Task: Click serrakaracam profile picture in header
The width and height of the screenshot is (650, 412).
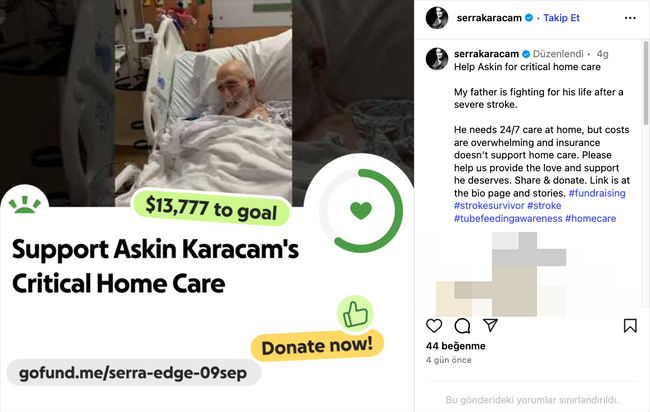Action: click(437, 18)
